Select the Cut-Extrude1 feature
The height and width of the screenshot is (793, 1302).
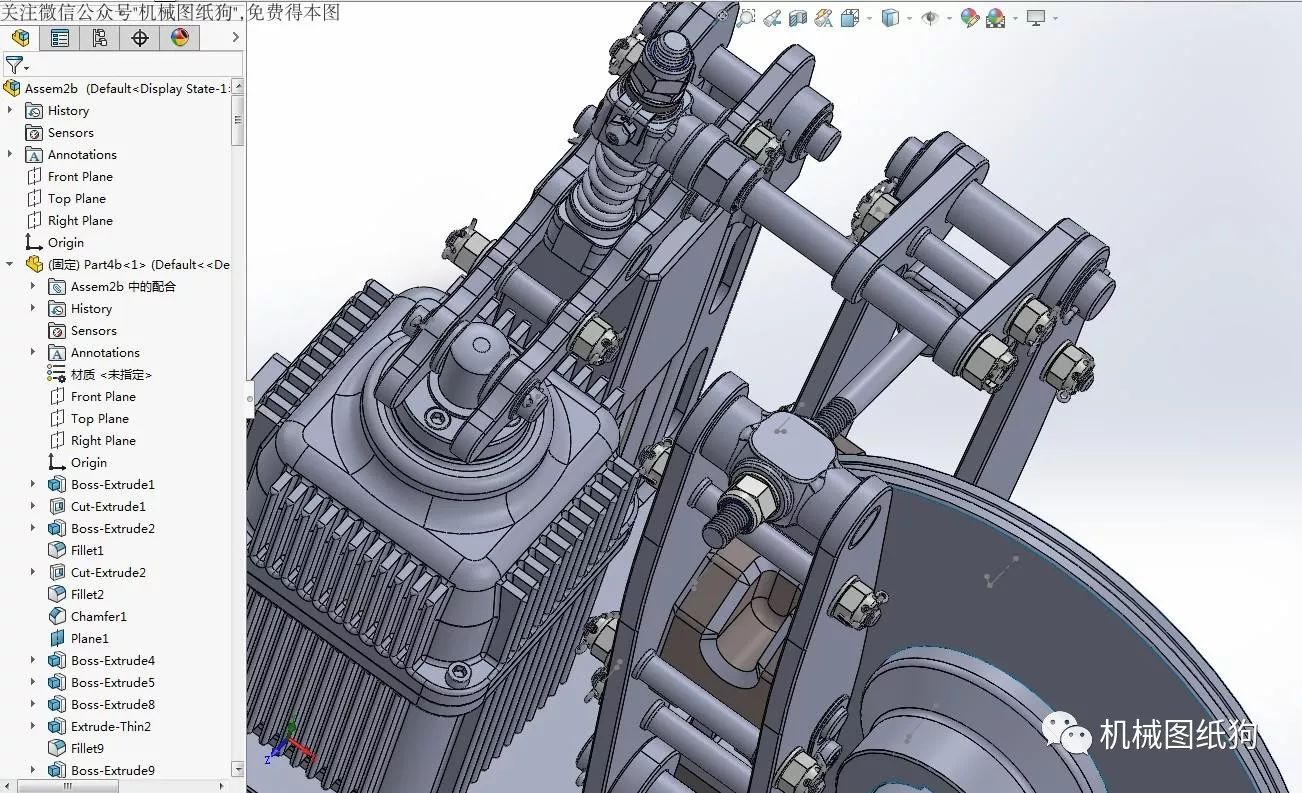pyautogui.click(x=97, y=506)
